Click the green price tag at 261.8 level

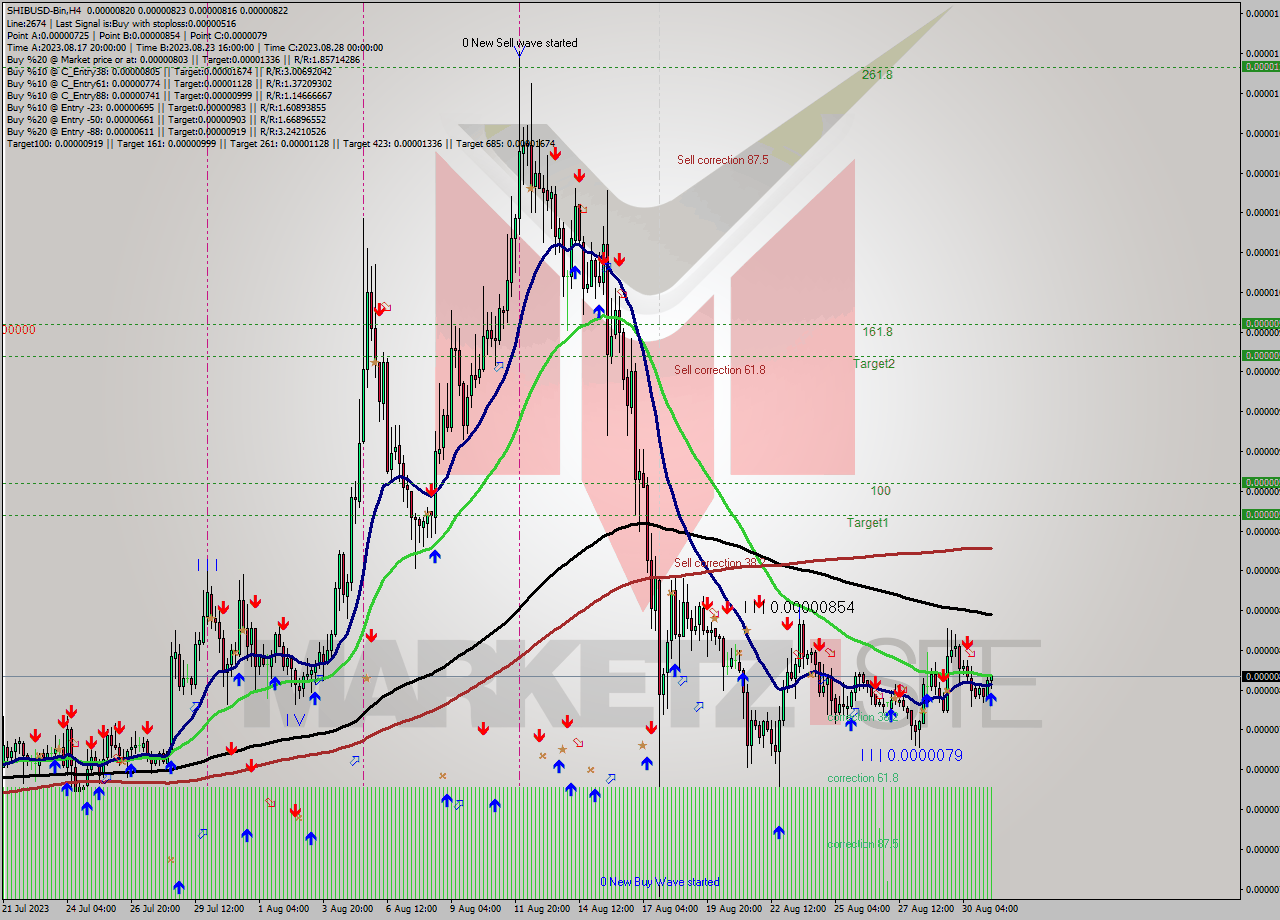(x=1260, y=66)
